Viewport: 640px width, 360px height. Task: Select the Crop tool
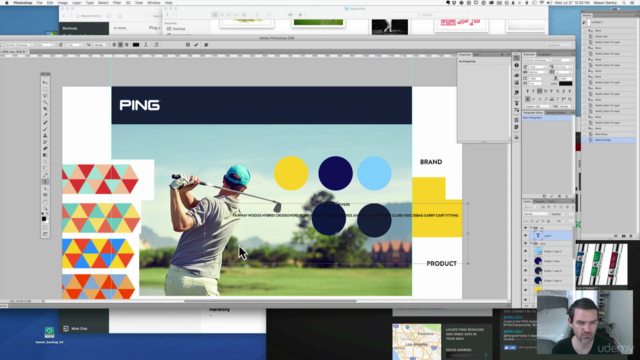coord(45,109)
